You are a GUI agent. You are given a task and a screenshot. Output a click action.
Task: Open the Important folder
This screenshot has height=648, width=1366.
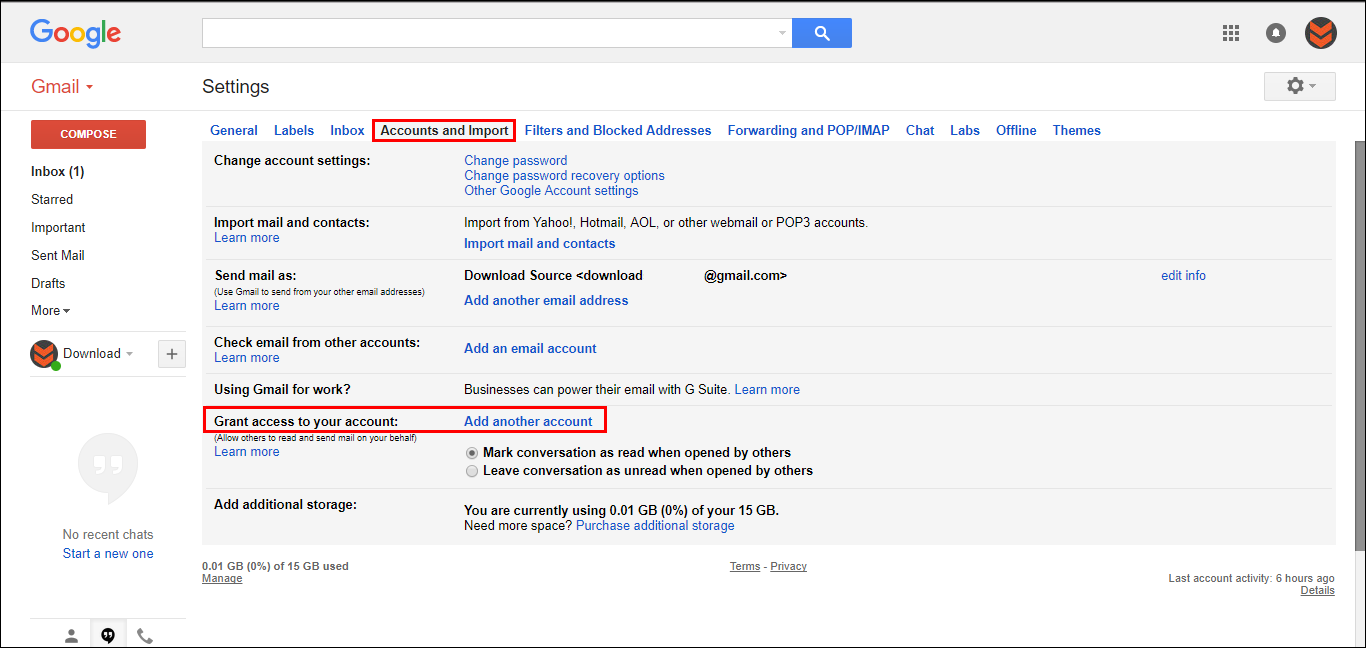(x=58, y=228)
